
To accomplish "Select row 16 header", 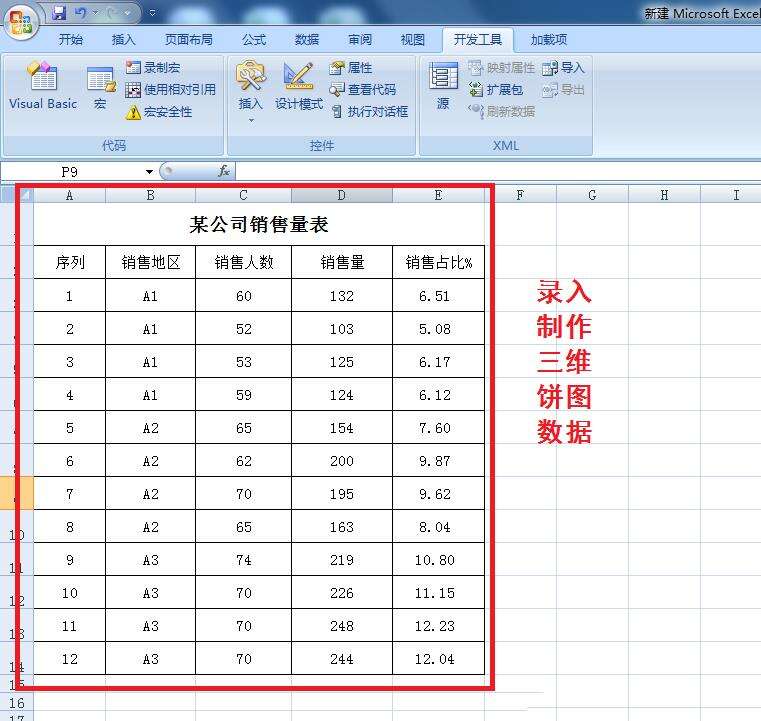I will [17, 703].
